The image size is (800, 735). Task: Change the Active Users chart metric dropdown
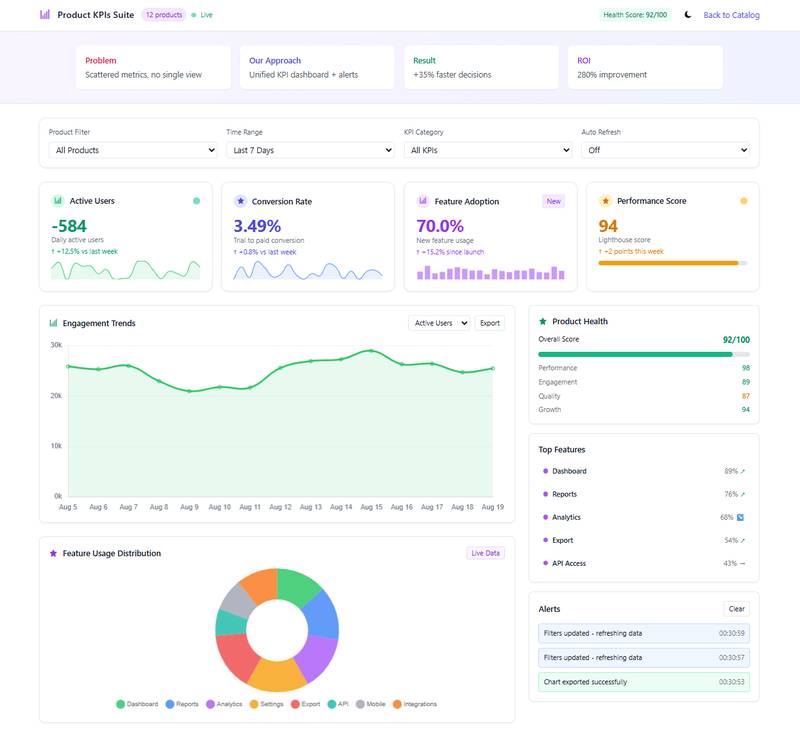pos(439,323)
